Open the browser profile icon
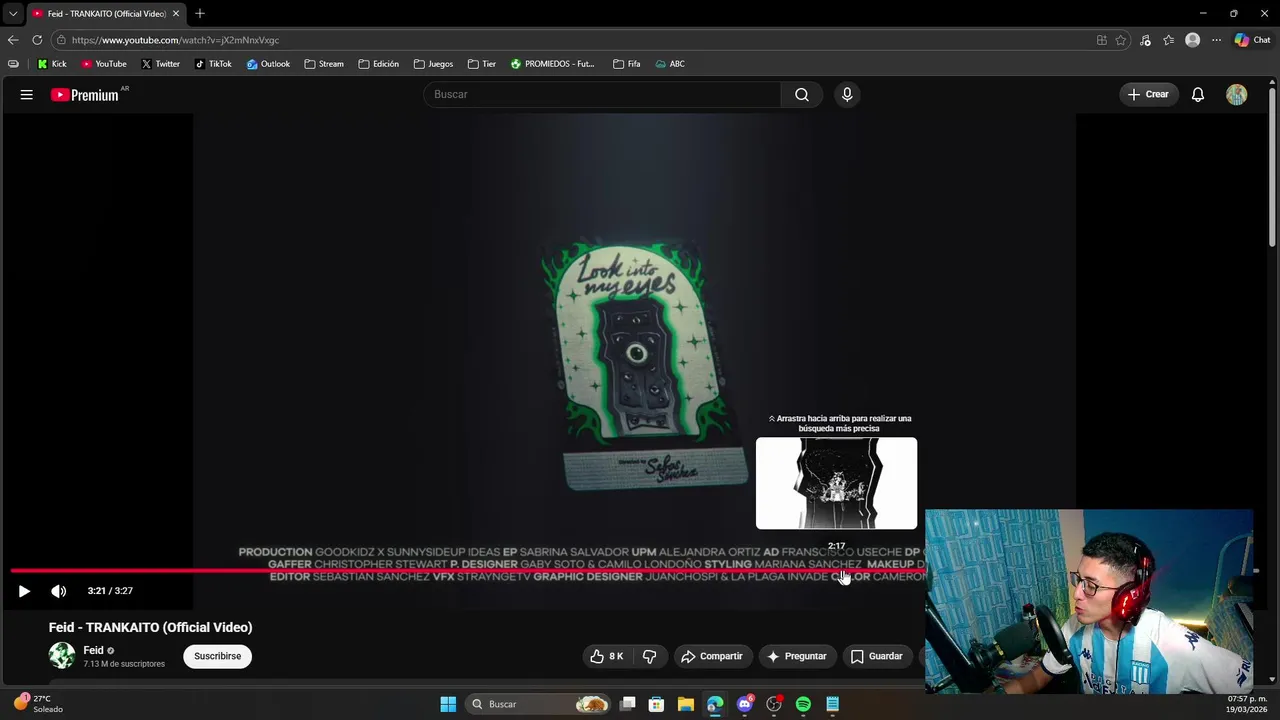1280x720 pixels. [x=1192, y=40]
